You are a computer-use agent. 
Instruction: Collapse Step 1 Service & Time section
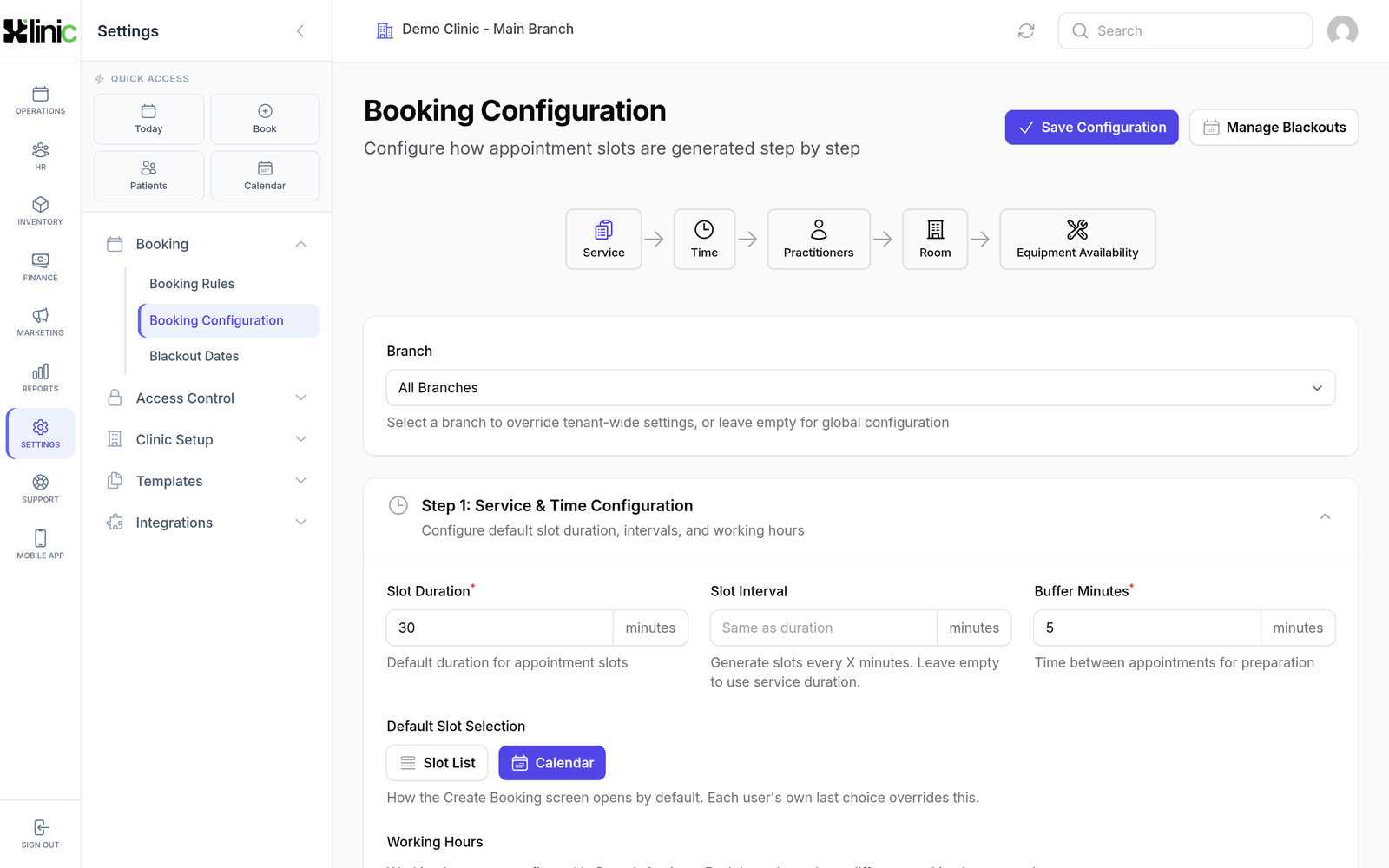pos(1325,516)
